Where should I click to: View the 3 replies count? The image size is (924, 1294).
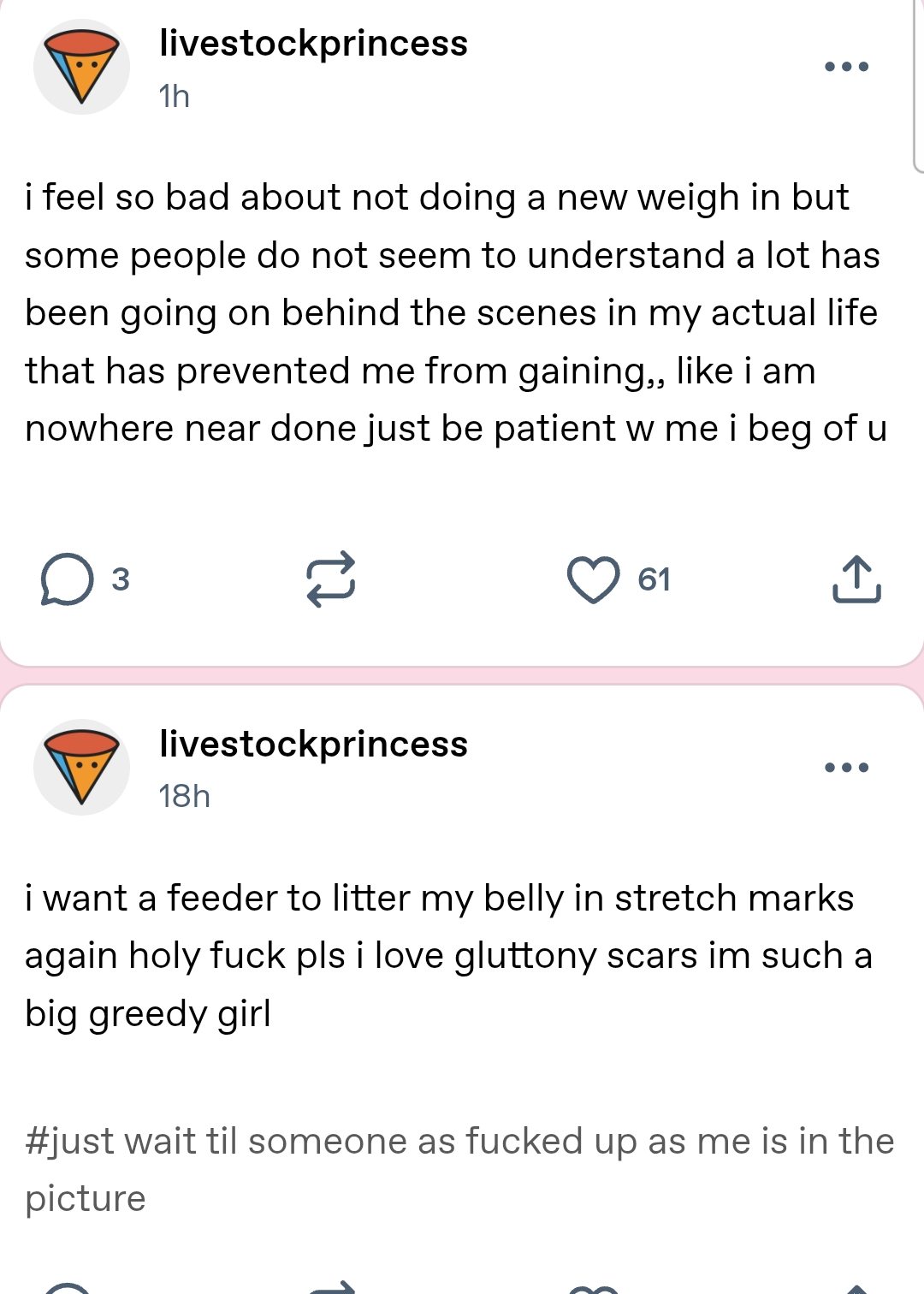(121, 579)
